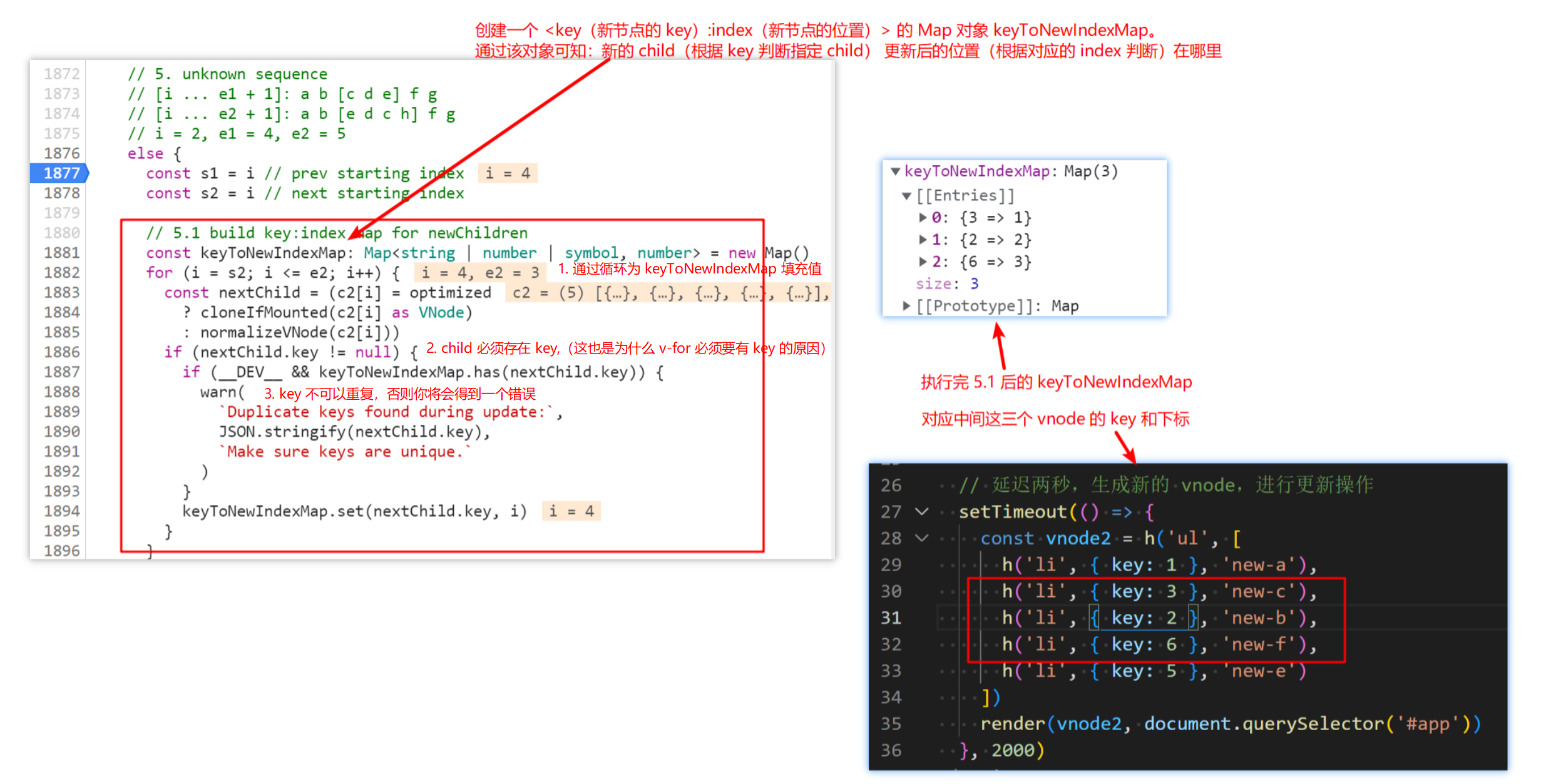Image resolution: width=1551 pixels, height=784 pixels.
Task: Click the entry triangle beside [[Prototype]]
Action: [x=907, y=305]
